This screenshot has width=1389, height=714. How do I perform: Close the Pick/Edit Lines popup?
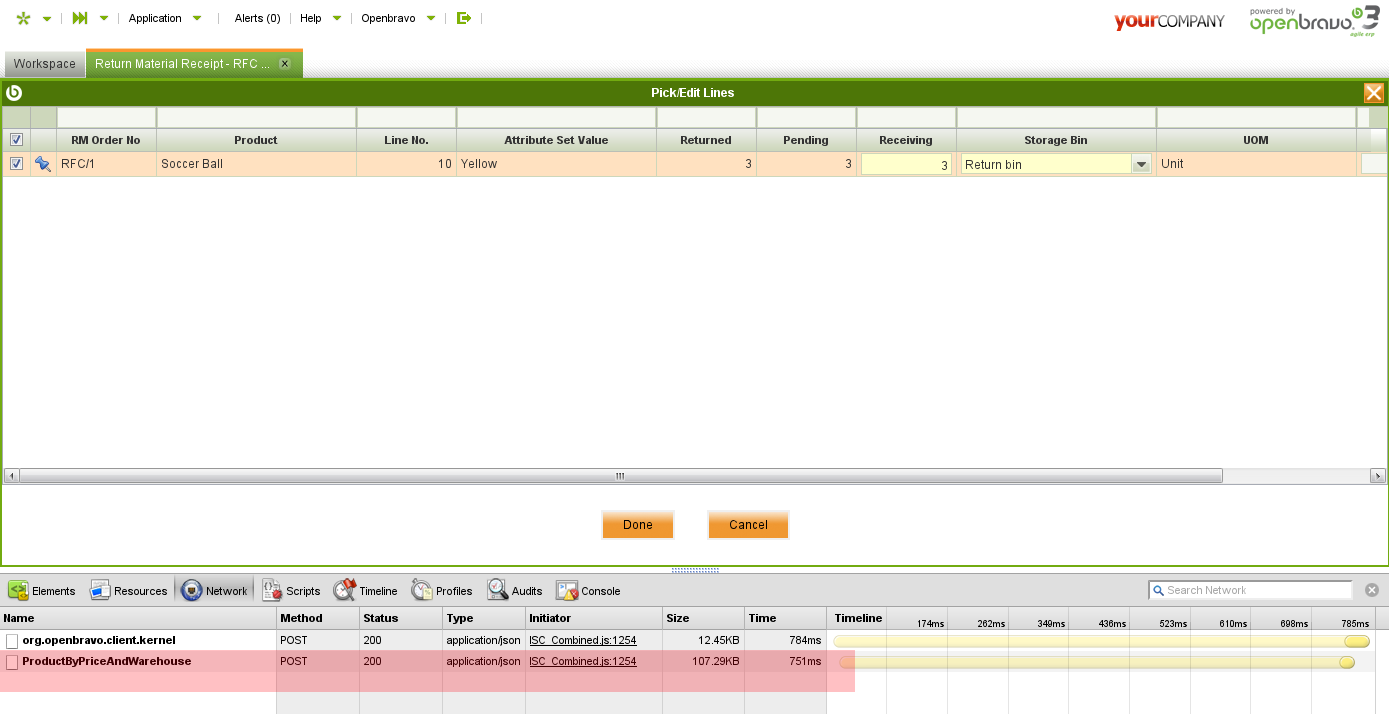pos(1373,93)
